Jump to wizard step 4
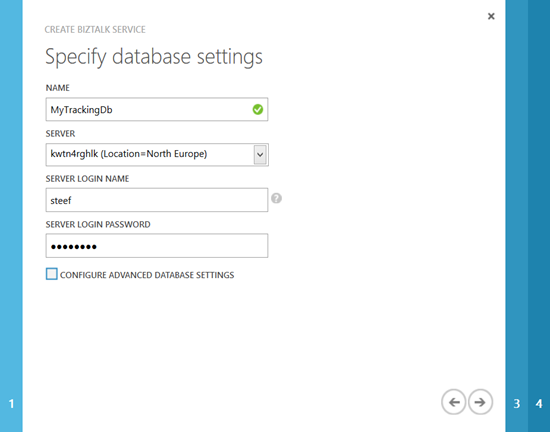Image resolution: width=550 pixels, height=432 pixels. (x=539, y=404)
